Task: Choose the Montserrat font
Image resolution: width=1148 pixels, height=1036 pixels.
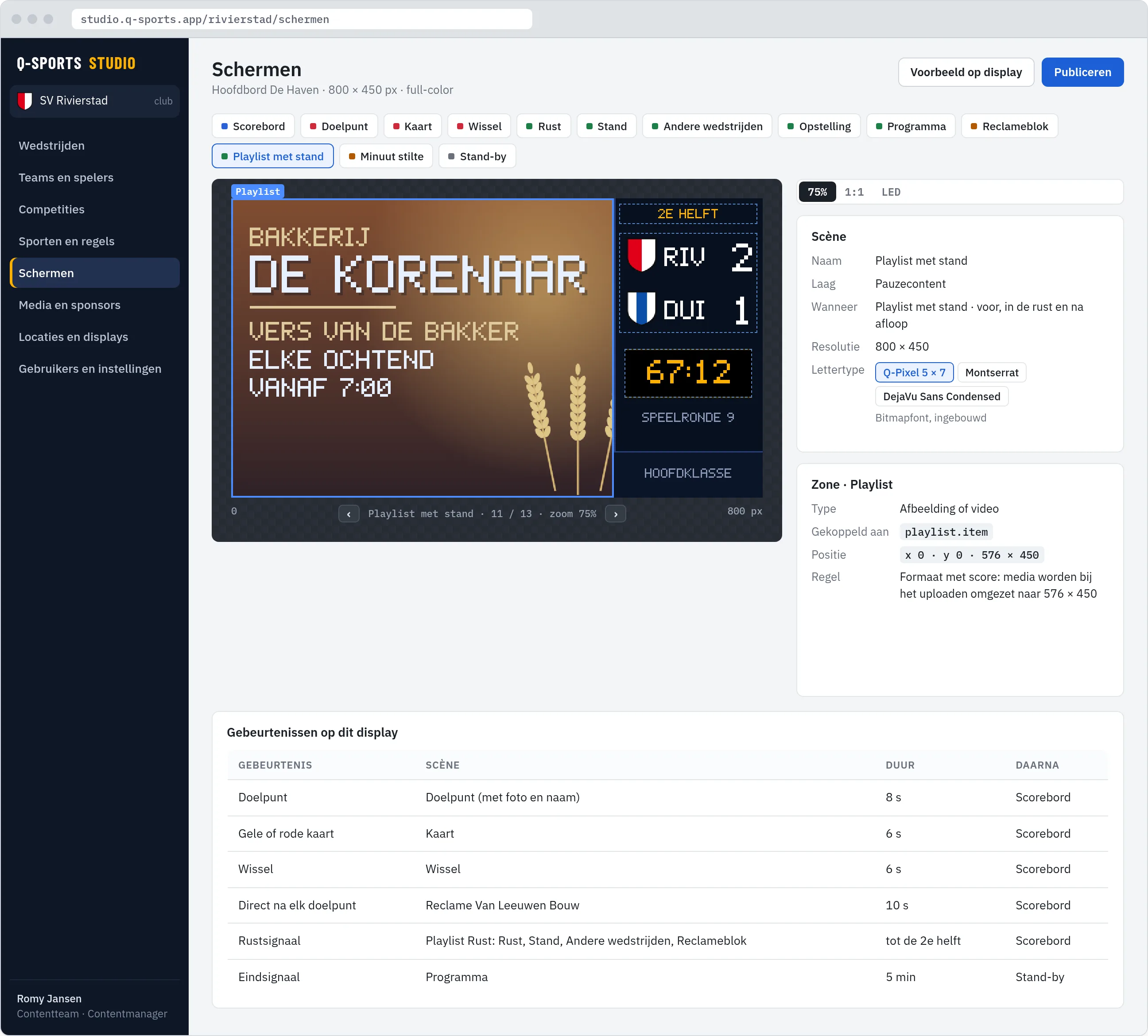Action: [991, 373]
